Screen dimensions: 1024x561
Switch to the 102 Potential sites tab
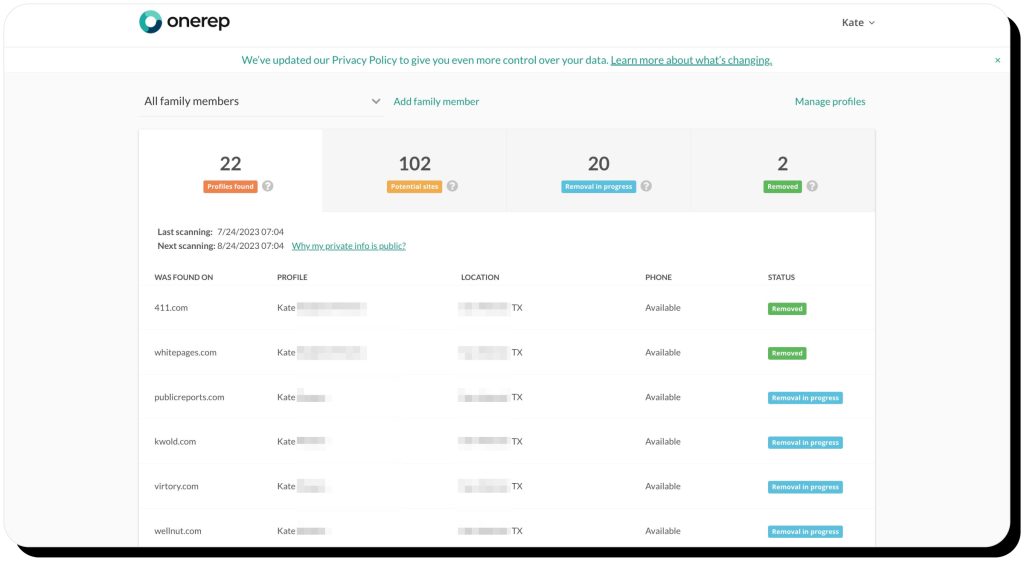tap(415, 171)
